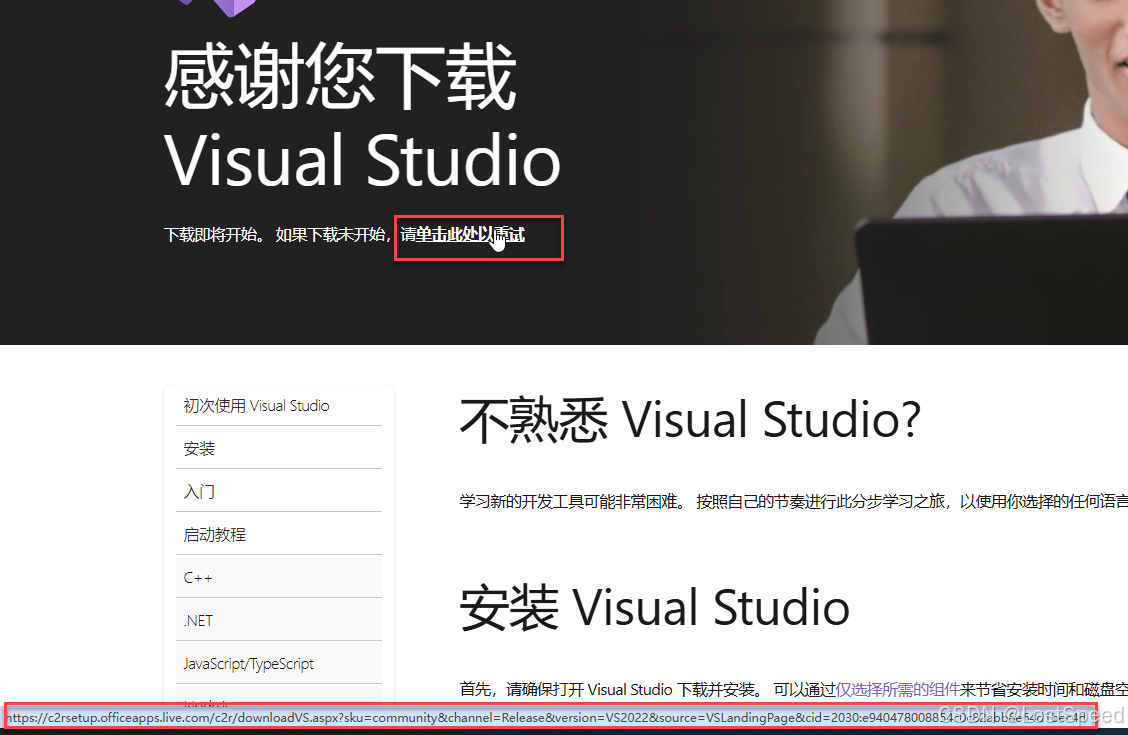
Task: Select the 安装 sidebar item
Action: pos(278,448)
